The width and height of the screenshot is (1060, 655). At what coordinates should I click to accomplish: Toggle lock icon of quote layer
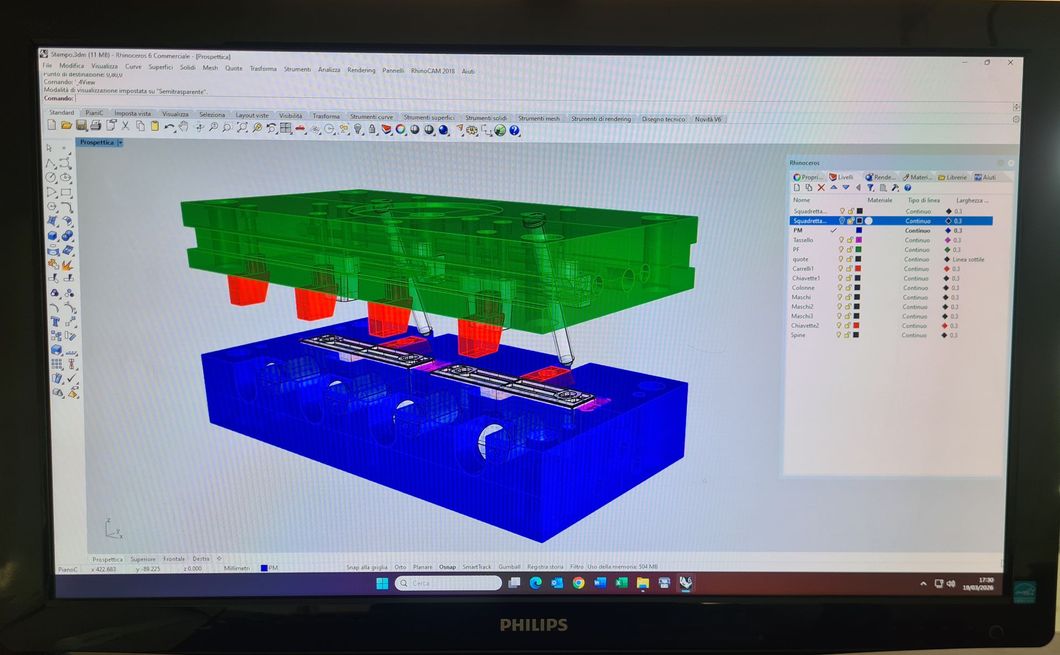(850, 259)
